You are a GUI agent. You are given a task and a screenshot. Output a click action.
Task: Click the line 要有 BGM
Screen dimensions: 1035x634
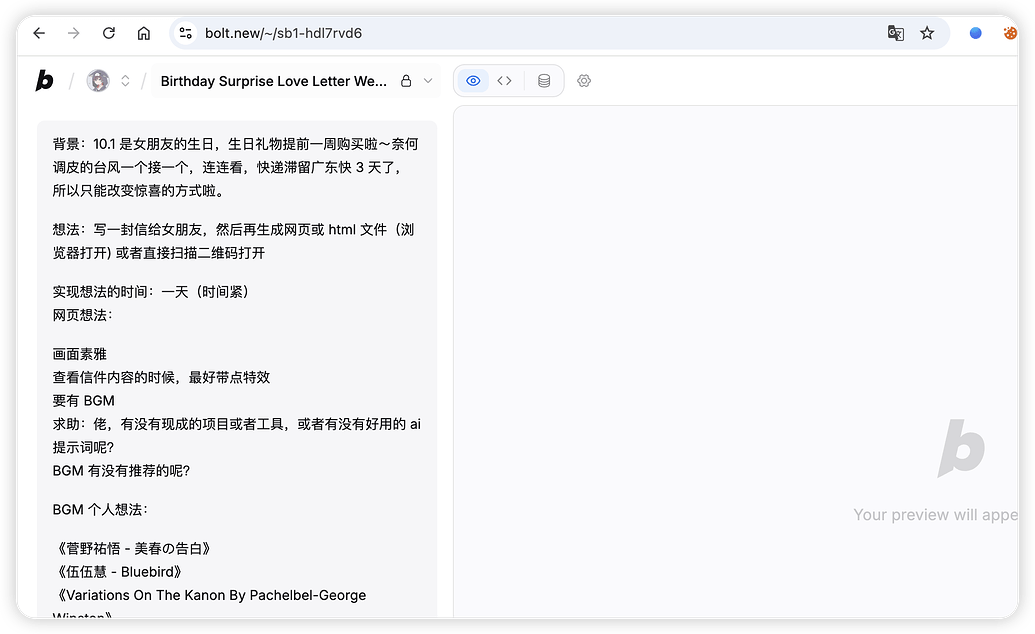(84, 400)
